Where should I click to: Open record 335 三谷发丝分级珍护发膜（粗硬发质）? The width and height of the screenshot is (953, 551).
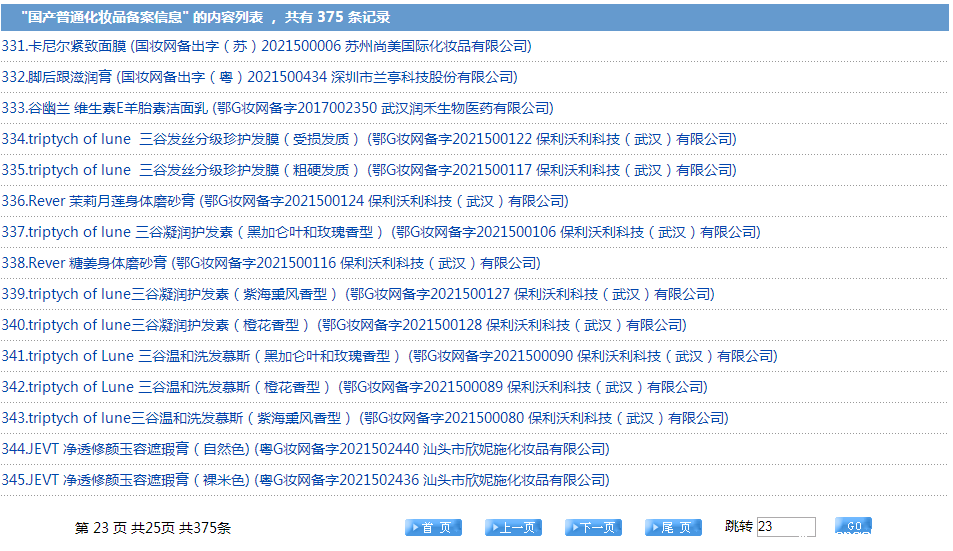point(369,170)
